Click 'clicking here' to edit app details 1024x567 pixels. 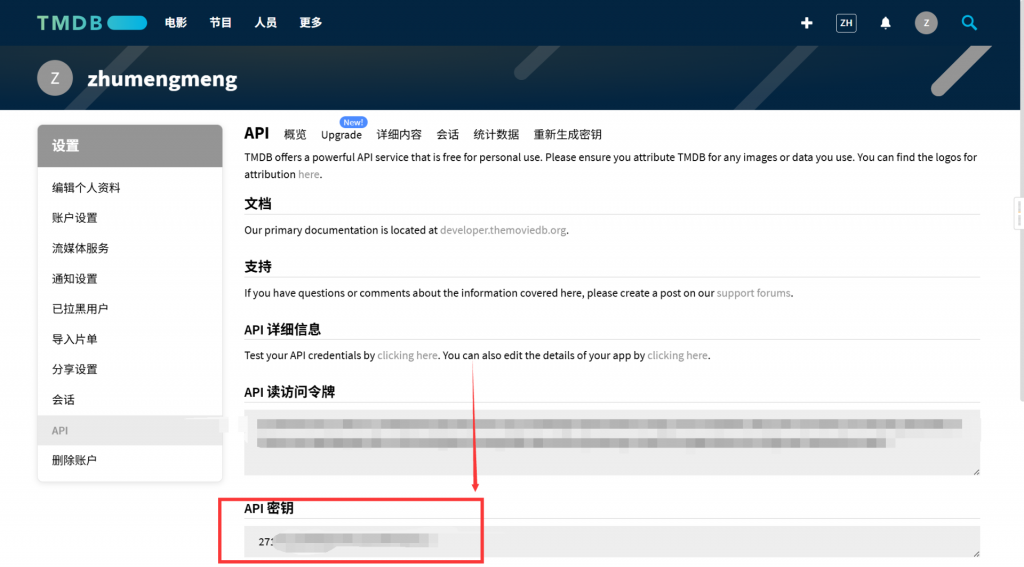click(x=677, y=355)
